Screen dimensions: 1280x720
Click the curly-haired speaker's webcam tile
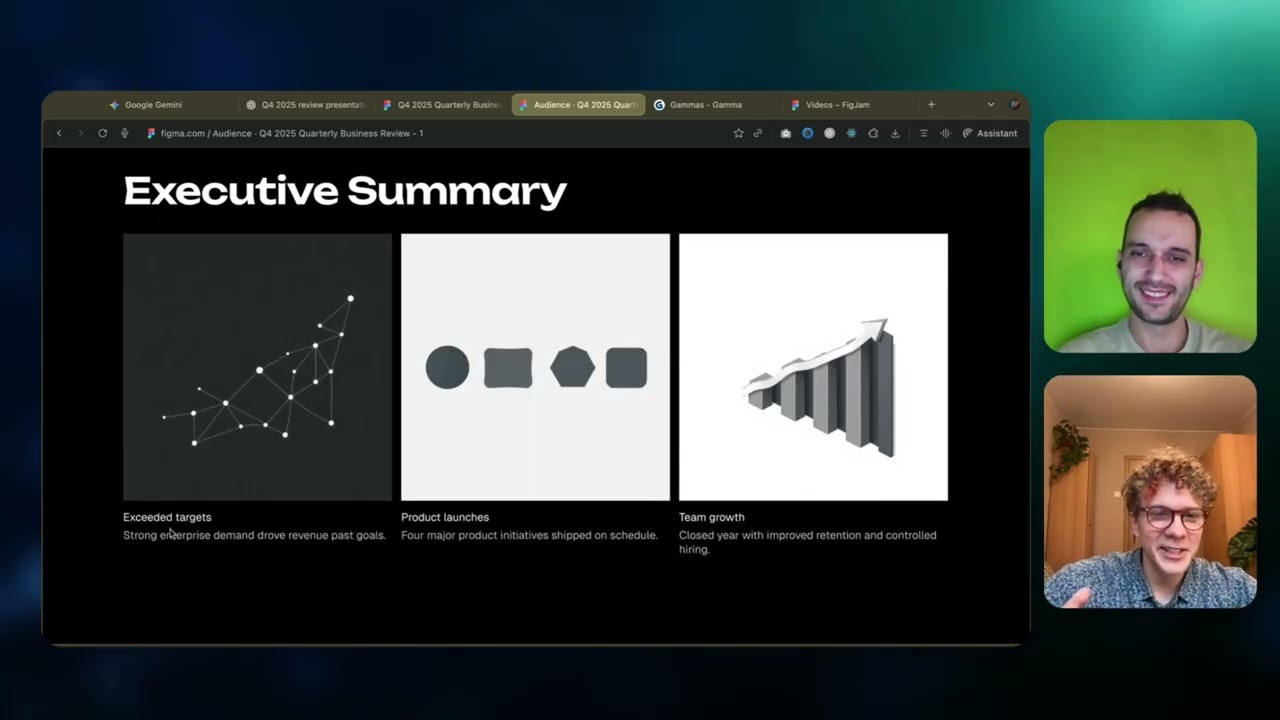(1150, 492)
